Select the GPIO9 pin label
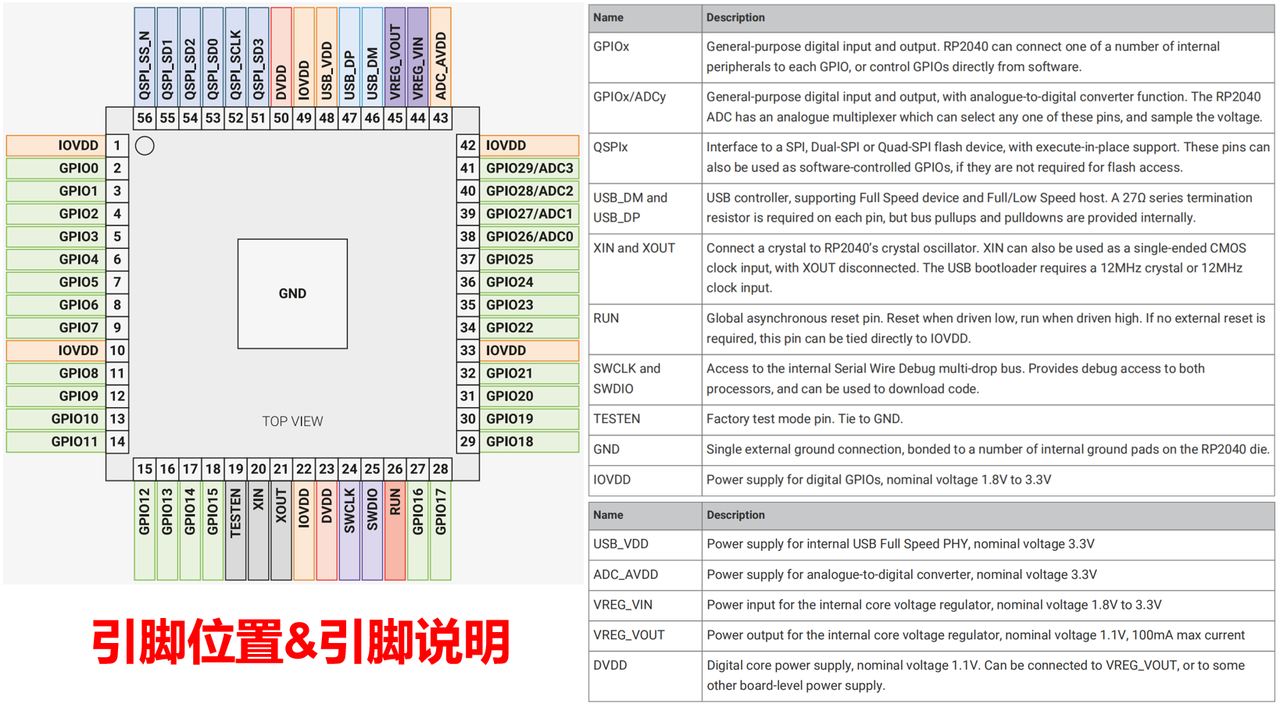This screenshot has width=1280, height=707. 56,396
